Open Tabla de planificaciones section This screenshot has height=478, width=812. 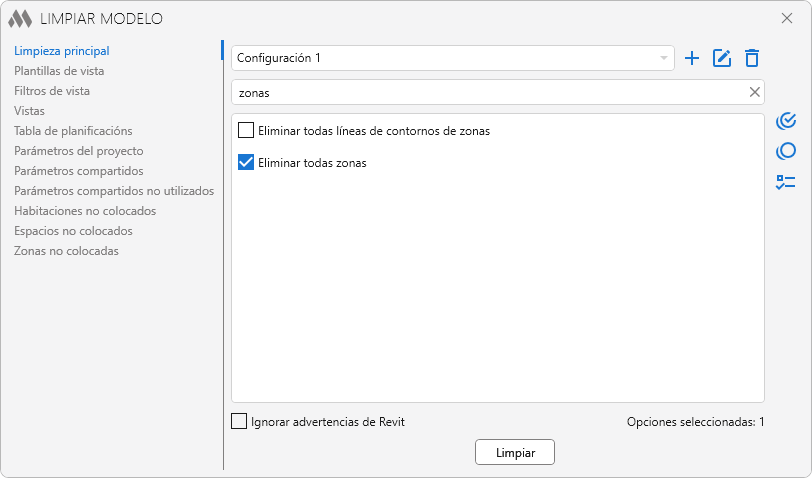coord(73,131)
